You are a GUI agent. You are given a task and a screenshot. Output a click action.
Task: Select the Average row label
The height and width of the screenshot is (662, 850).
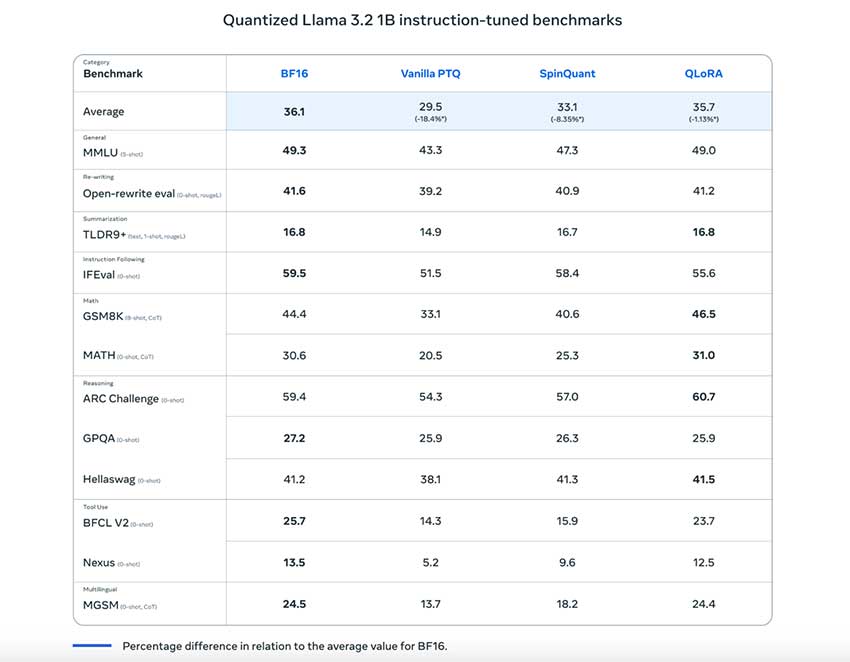tap(104, 112)
